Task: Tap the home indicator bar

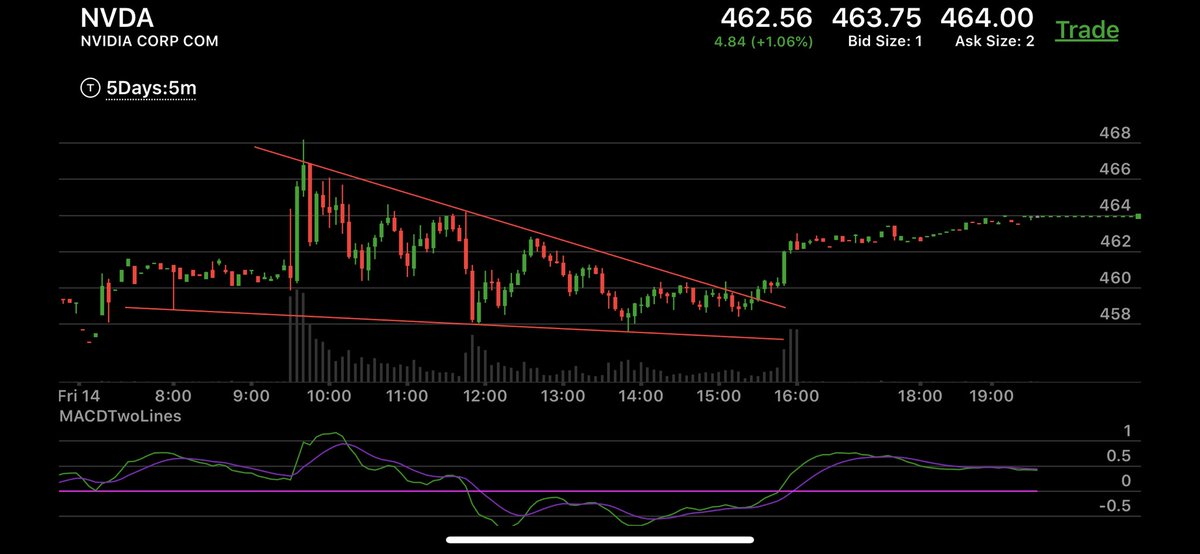Action: tap(599, 541)
